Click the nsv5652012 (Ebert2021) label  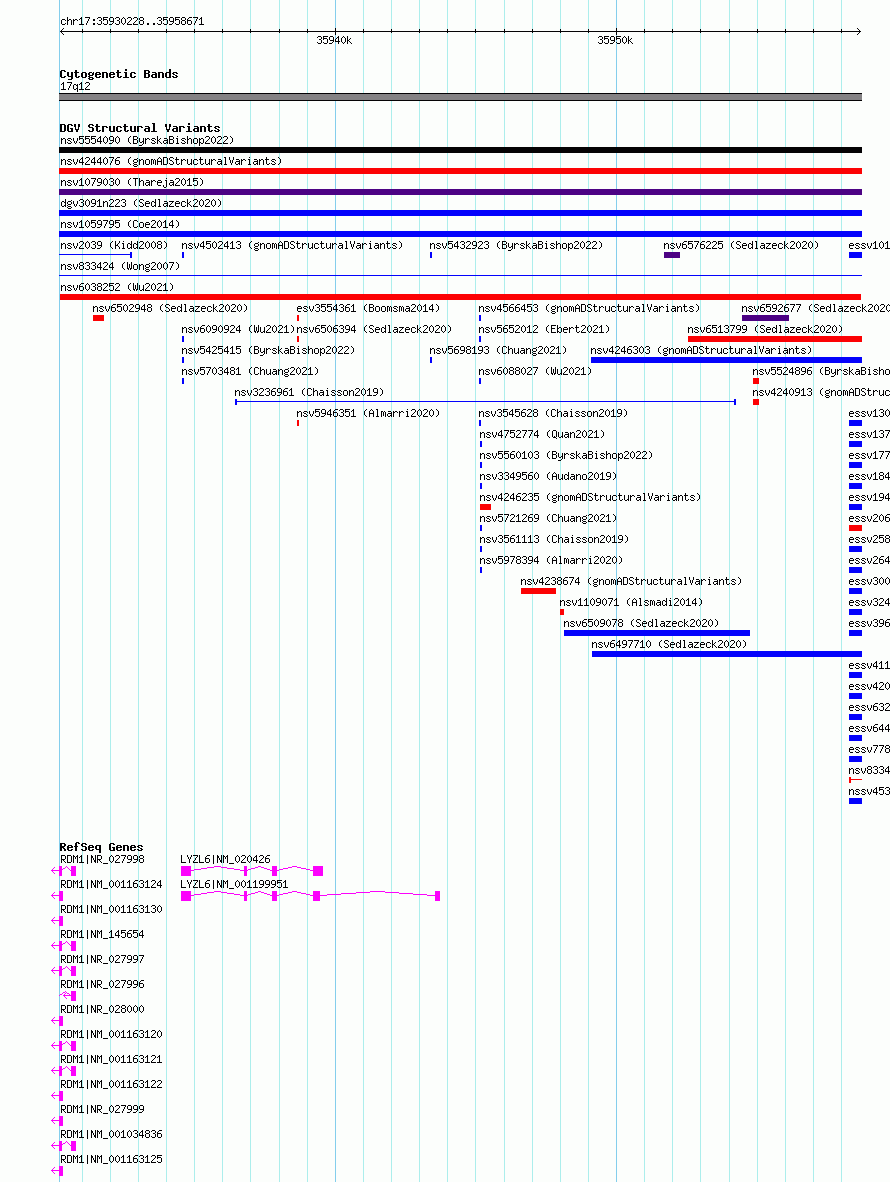(x=544, y=330)
